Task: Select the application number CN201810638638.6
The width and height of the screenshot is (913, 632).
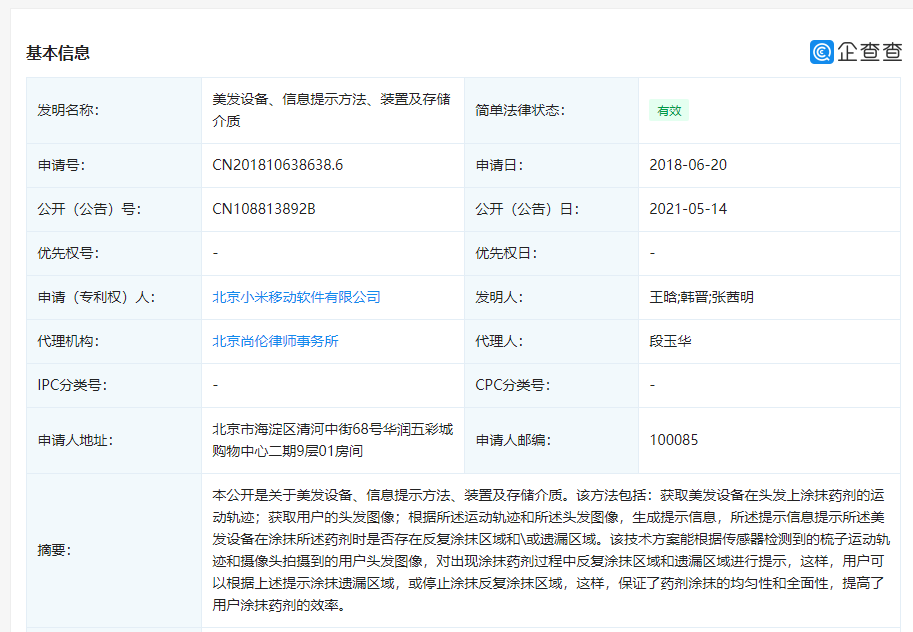Action: tap(277, 165)
